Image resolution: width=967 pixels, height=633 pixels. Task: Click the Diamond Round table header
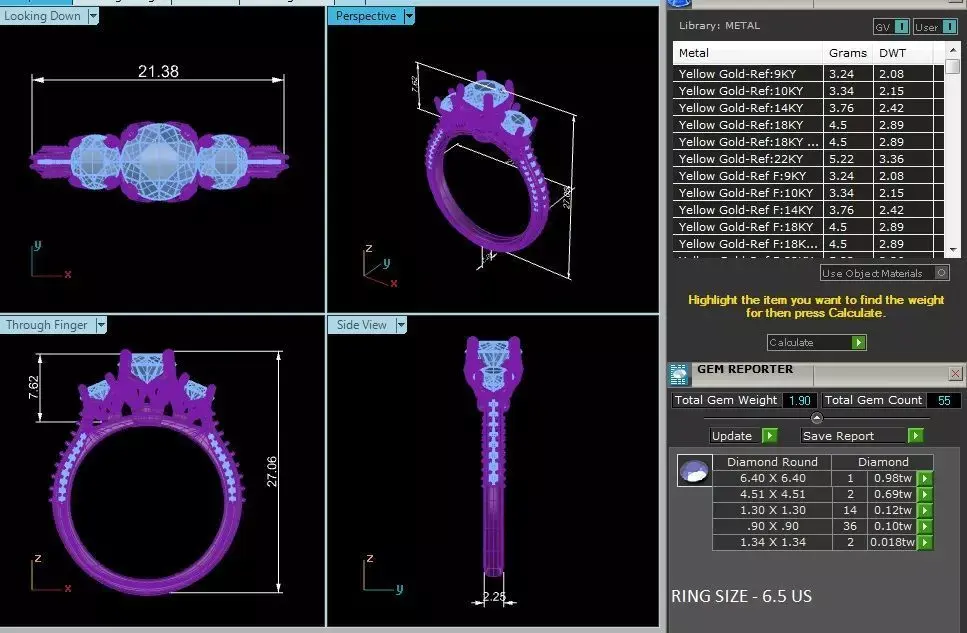772,462
